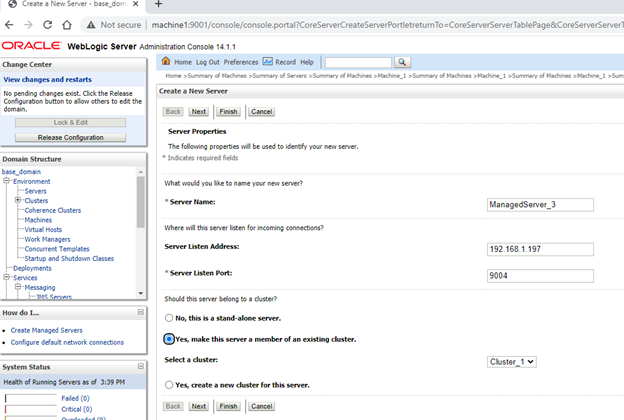624x420 pixels.
Task: Open a new browser tab
Action: pos(158,4)
